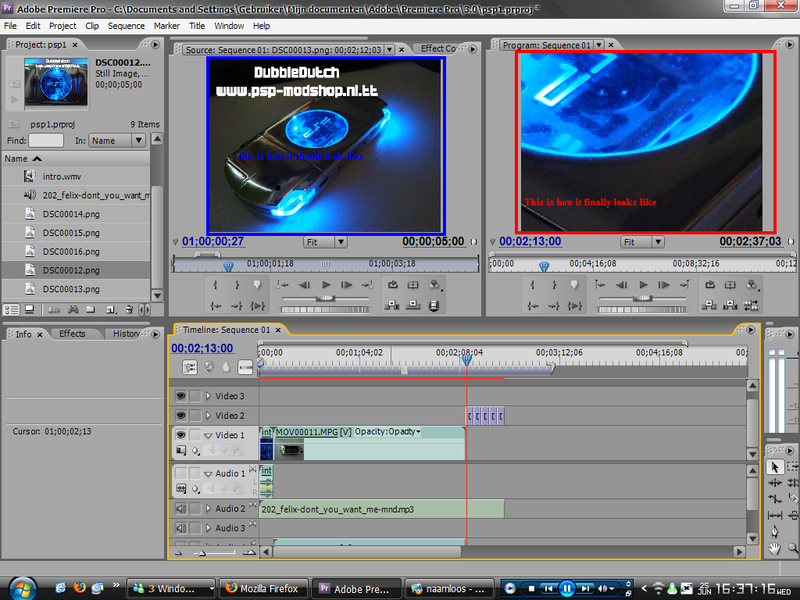Viewport: 800px width, 600px height.
Task: Click the Extract button in Program monitor
Action: pos(730,305)
